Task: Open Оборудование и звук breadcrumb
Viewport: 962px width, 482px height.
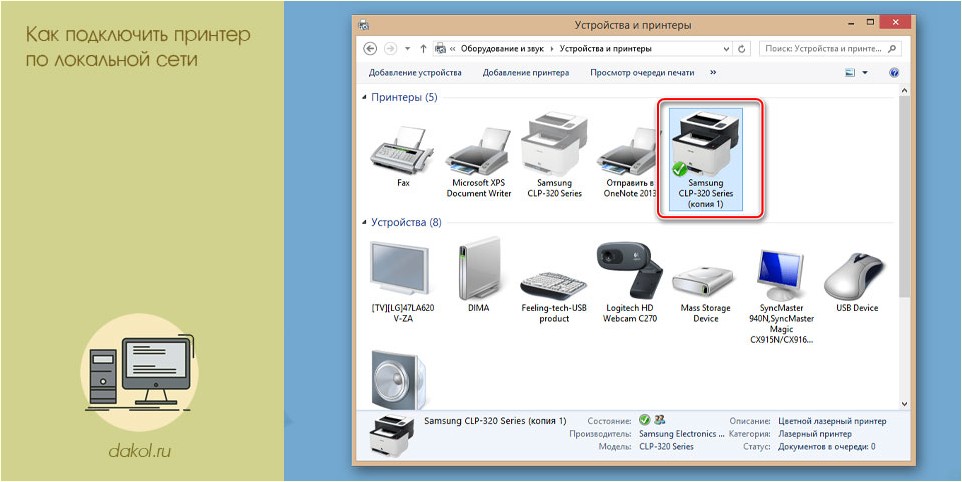Action: pyautogui.click(x=503, y=48)
